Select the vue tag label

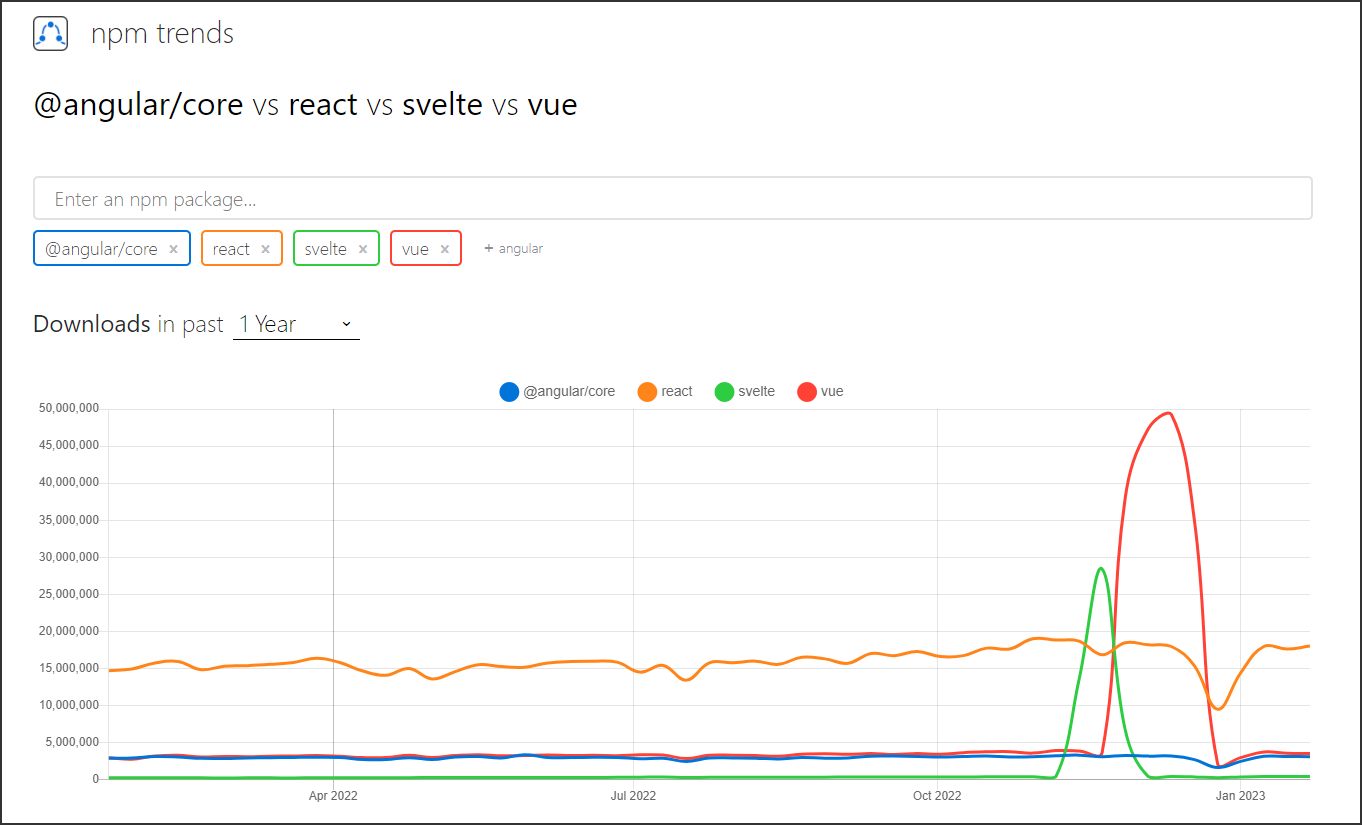(415, 249)
